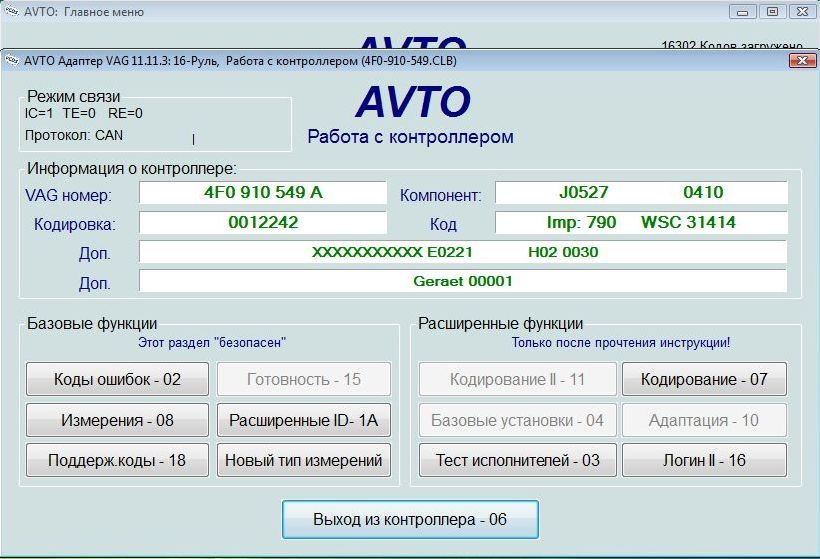
Task: Click the label Кодировка:
Action: coord(75,224)
